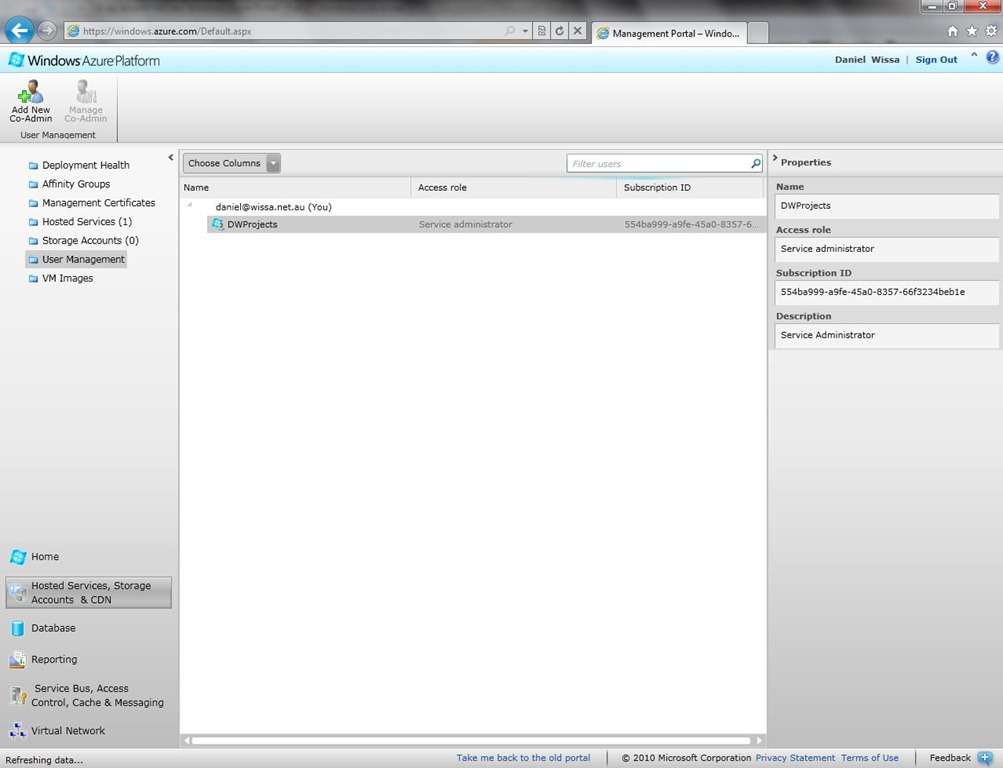Click the Sign Out link
Viewport: 1003px width, 768px height.
[x=936, y=60]
